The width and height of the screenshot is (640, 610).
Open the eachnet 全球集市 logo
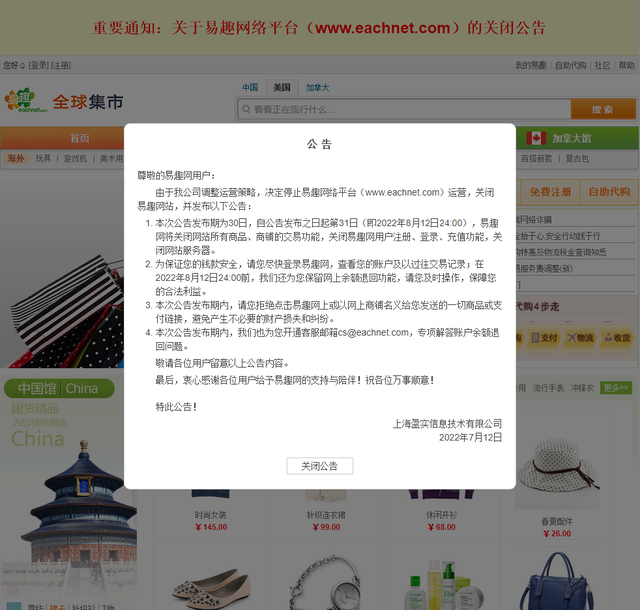[64, 101]
